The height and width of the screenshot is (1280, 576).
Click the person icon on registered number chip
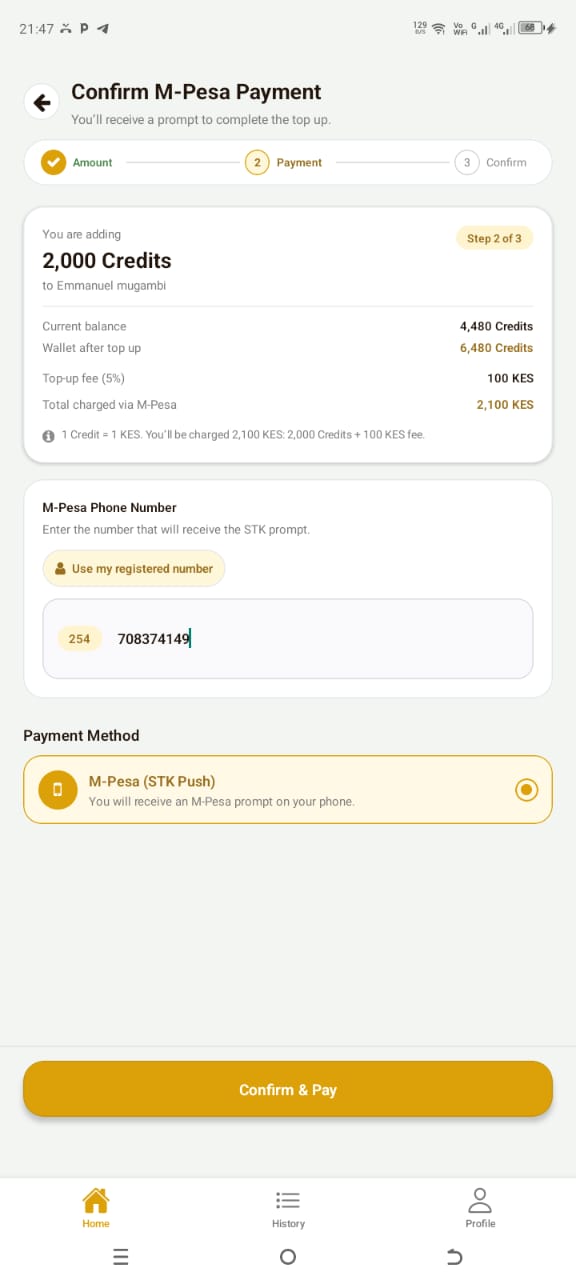tap(62, 568)
